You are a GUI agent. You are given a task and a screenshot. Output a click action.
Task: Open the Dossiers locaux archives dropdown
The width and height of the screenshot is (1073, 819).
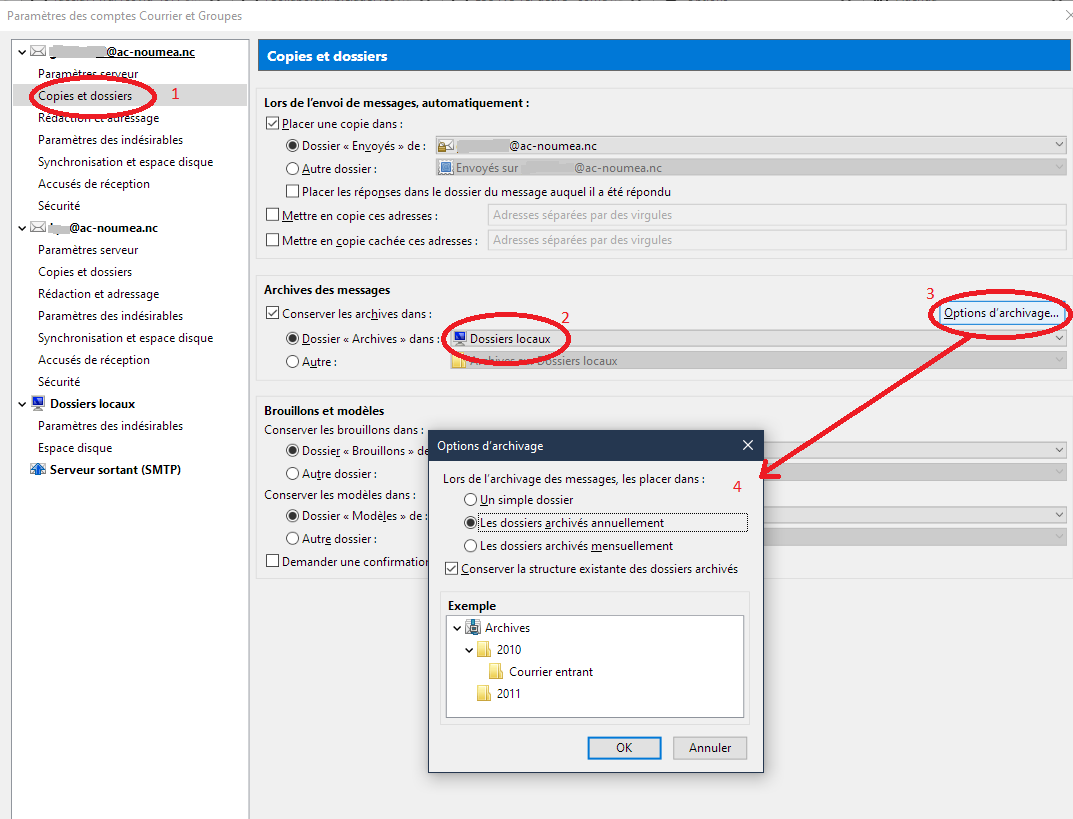click(757, 339)
